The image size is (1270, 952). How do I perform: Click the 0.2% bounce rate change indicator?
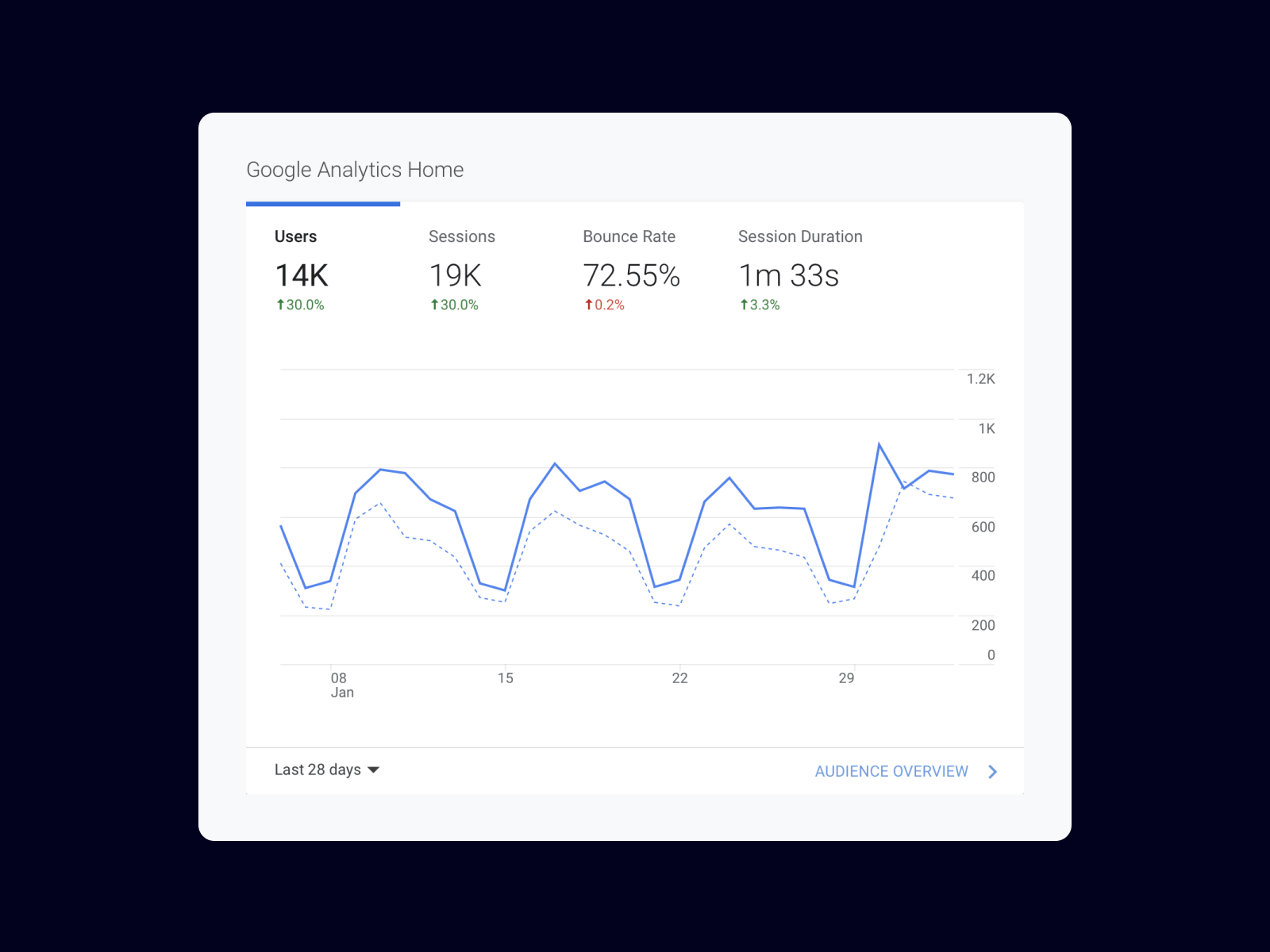click(x=605, y=305)
